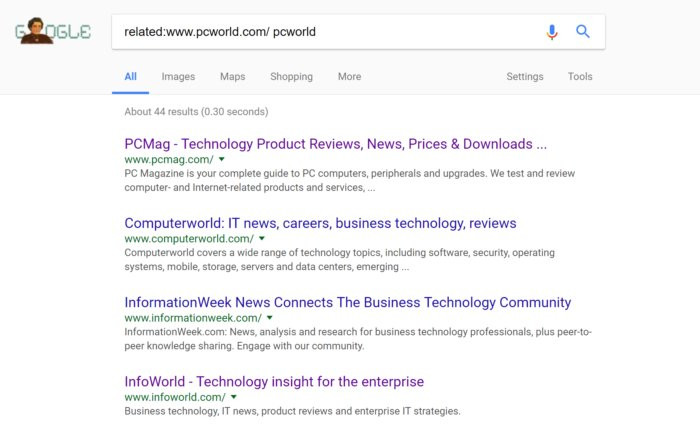700x427 pixels.
Task: Open the Shopping results tab
Action: click(x=291, y=77)
